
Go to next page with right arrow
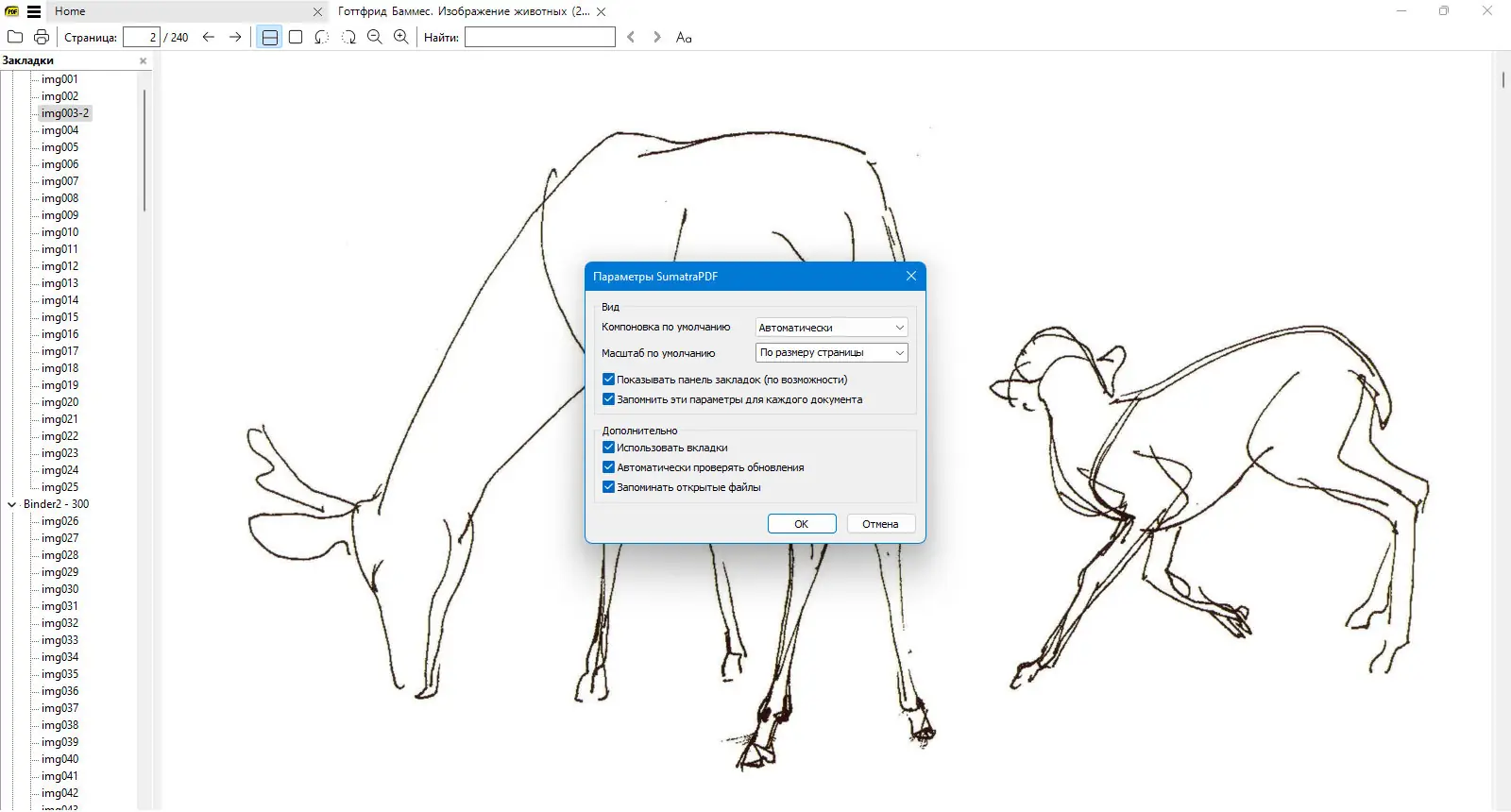click(235, 37)
